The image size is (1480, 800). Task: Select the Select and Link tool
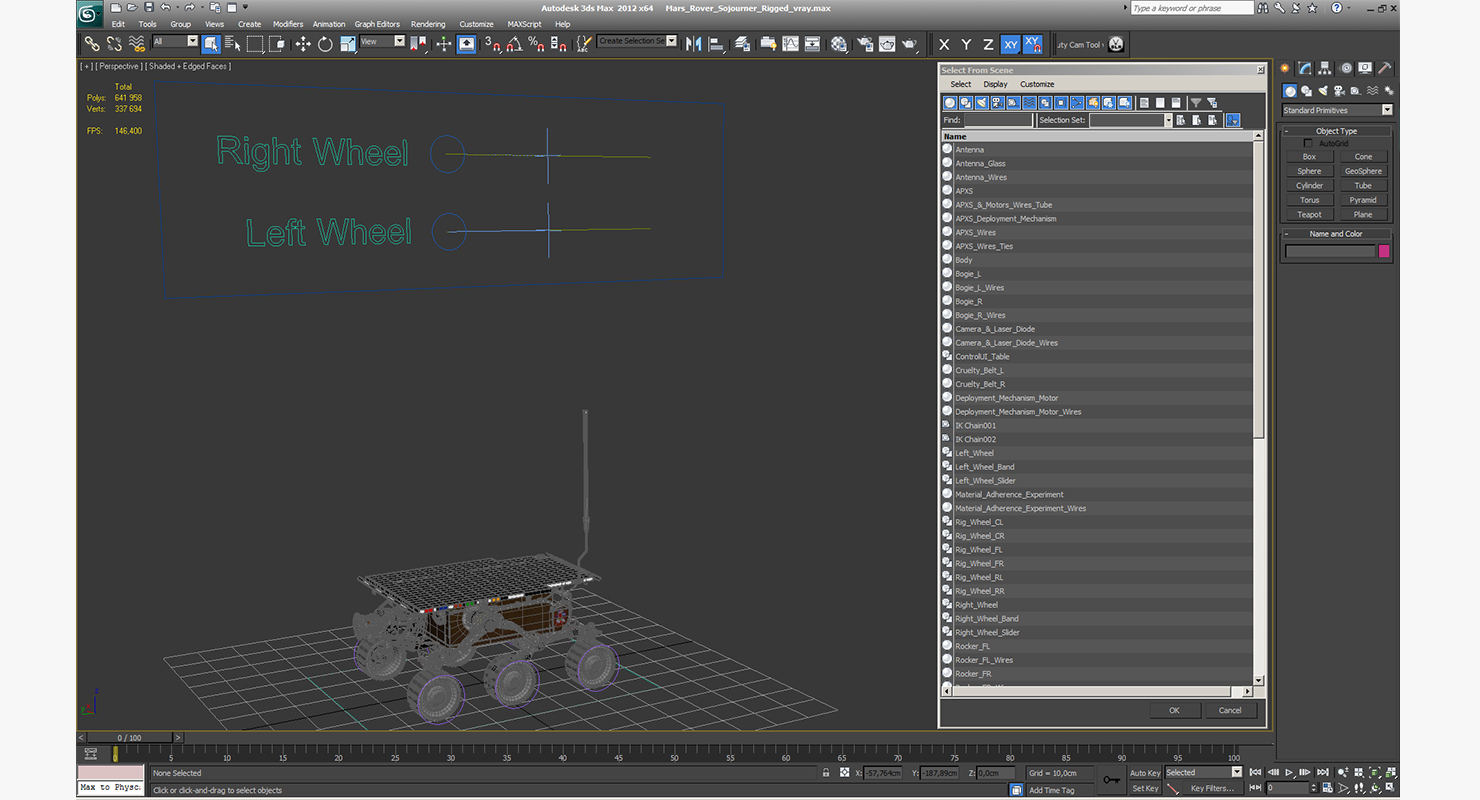[92, 44]
